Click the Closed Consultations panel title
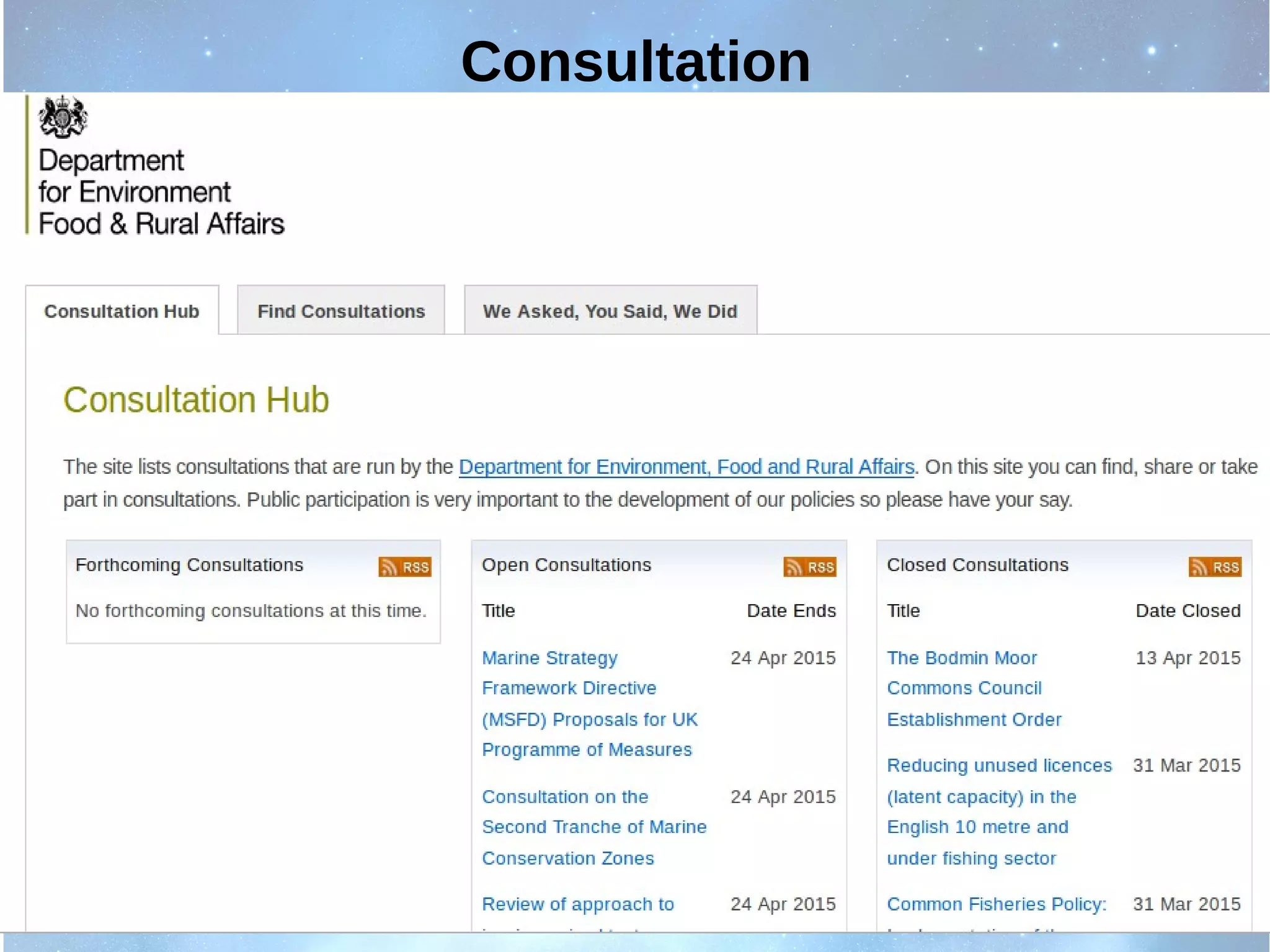Screen dimensions: 1270x952 [x=977, y=565]
